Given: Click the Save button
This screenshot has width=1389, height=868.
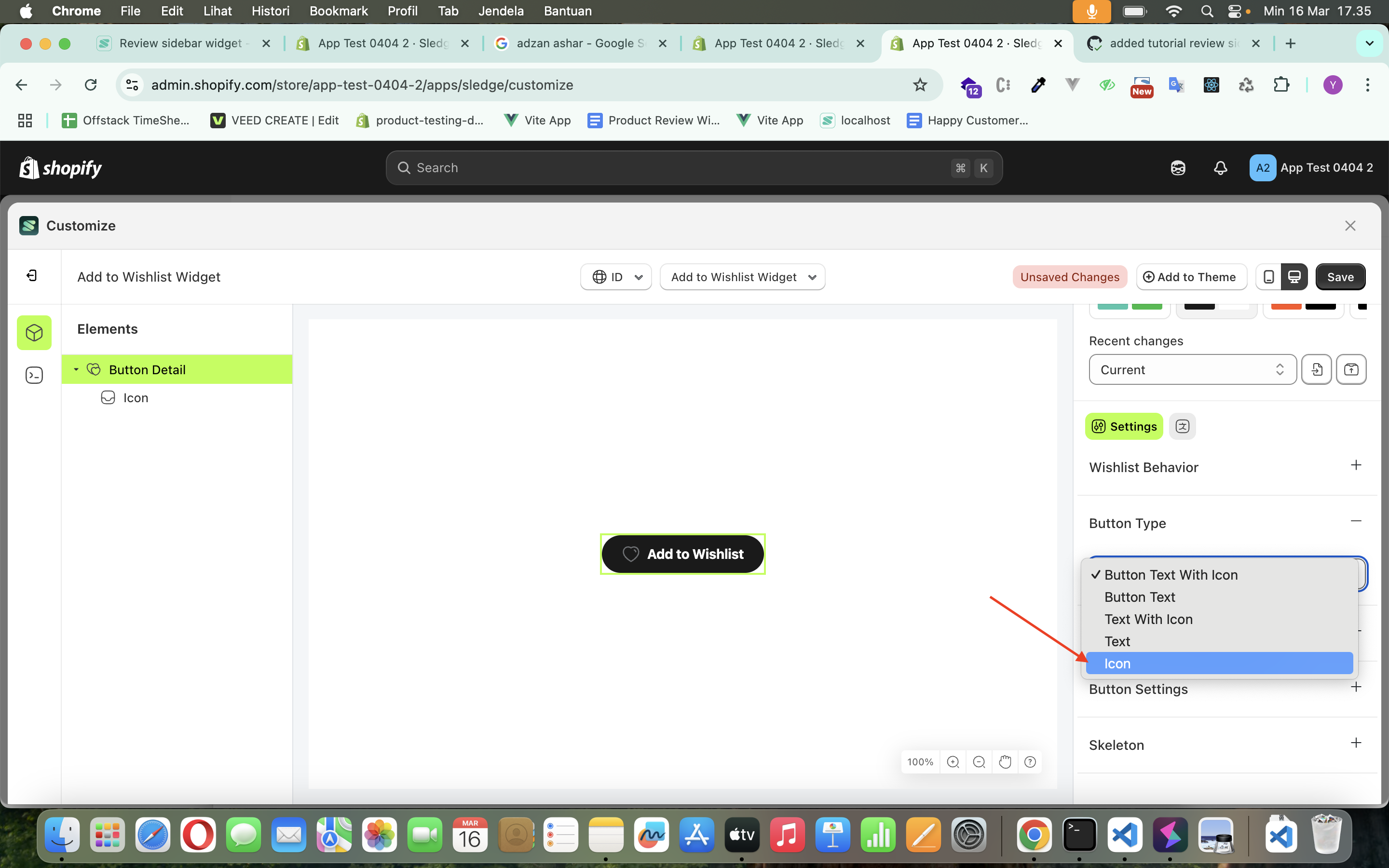Looking at the screenshot, I should [x=1341, y=276].
